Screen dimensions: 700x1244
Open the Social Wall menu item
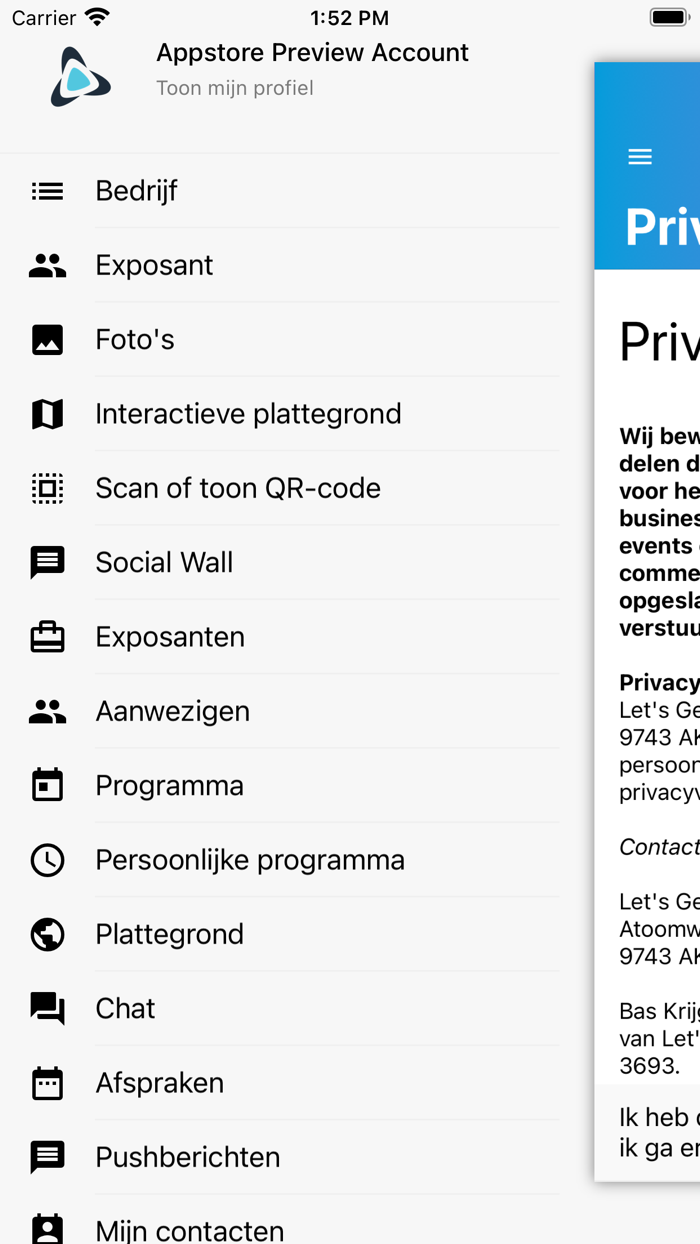click(164, 563)
